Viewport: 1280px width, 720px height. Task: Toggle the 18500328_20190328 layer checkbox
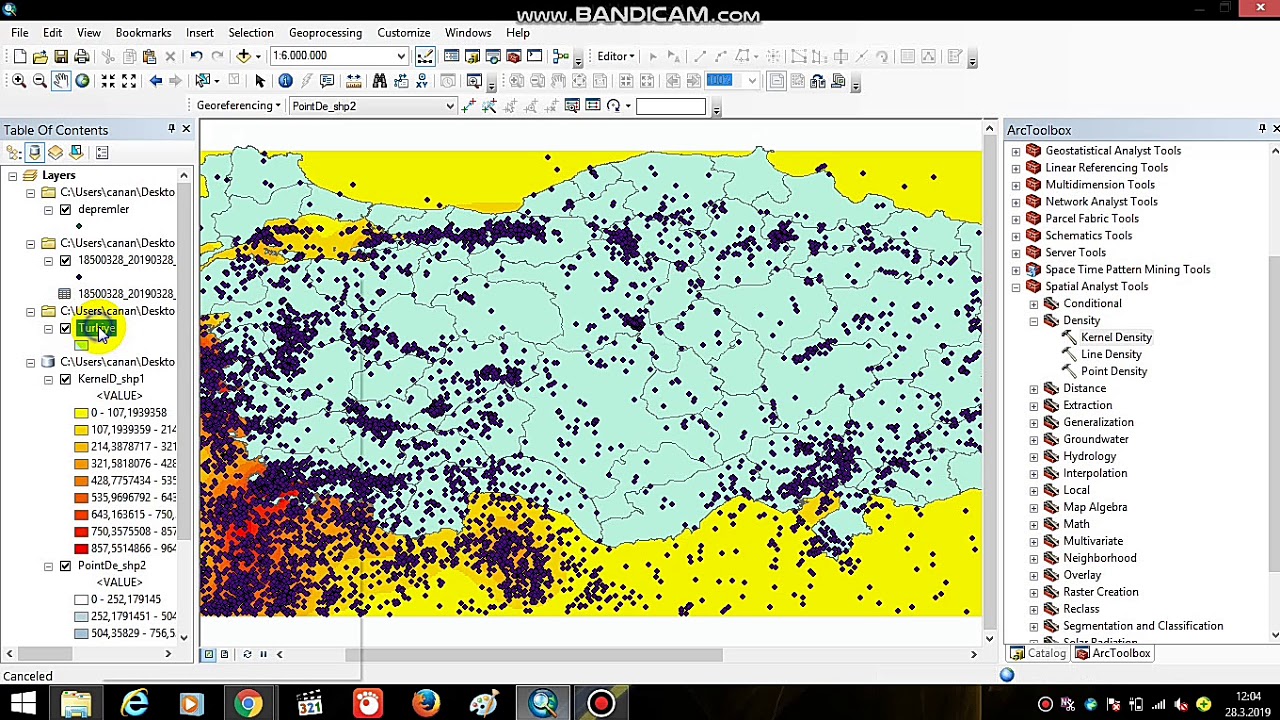point(65,260)
